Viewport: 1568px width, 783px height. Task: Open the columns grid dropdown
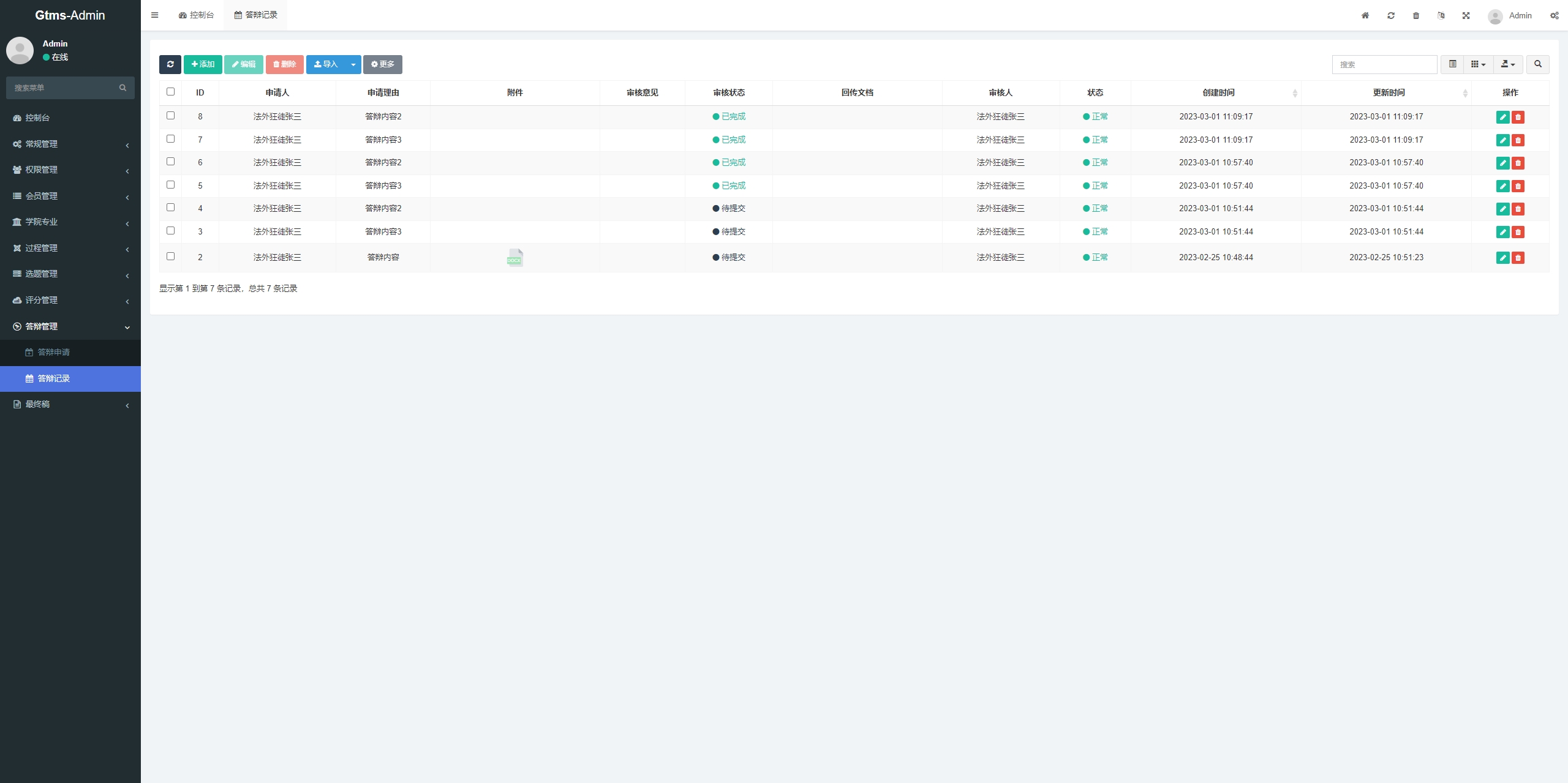click(1479, 64)
